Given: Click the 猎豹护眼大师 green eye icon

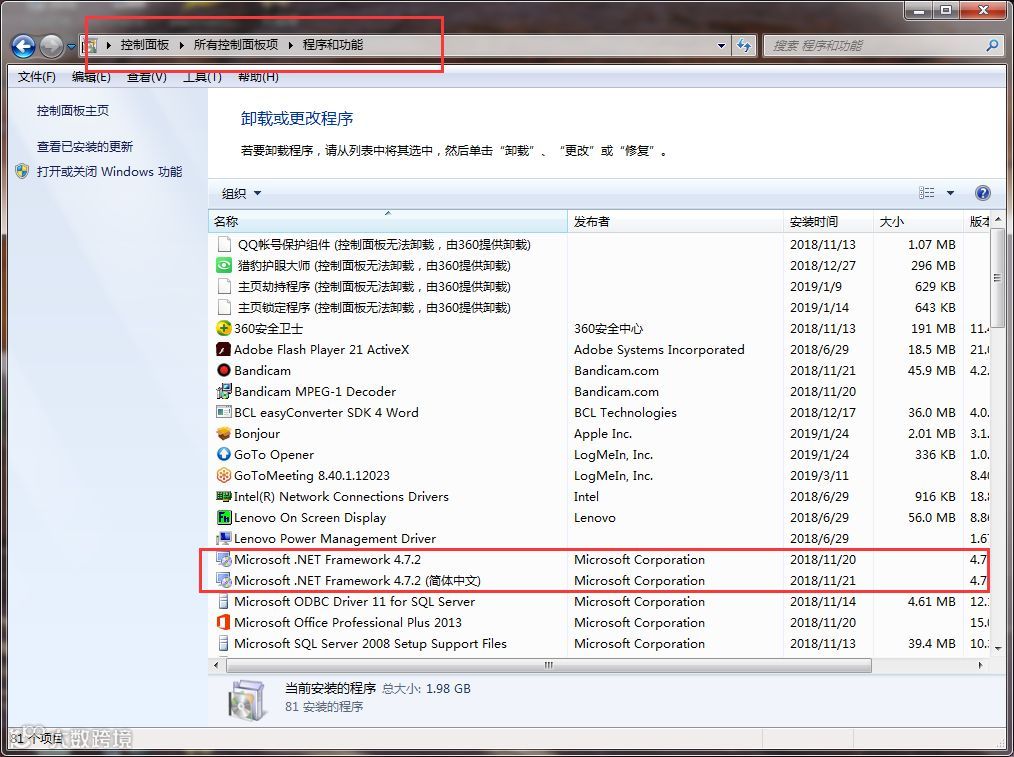Looking at the screenshot, I should [x=224, y=265].
